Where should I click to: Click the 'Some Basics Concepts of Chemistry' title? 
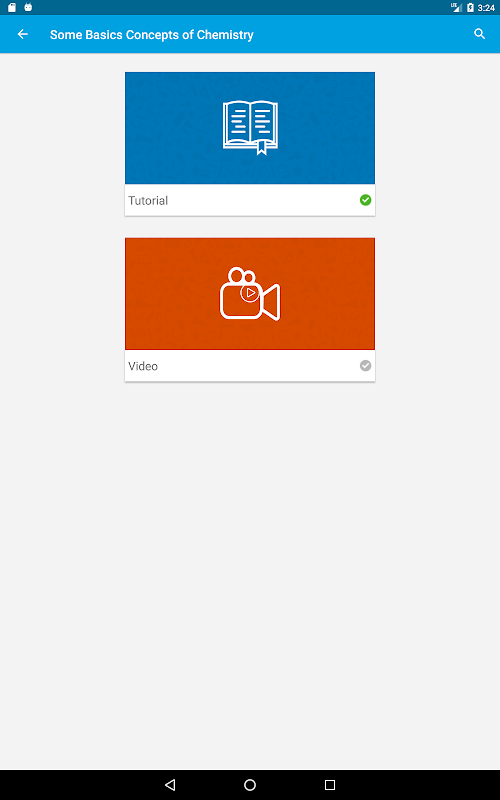coord(152,35)
